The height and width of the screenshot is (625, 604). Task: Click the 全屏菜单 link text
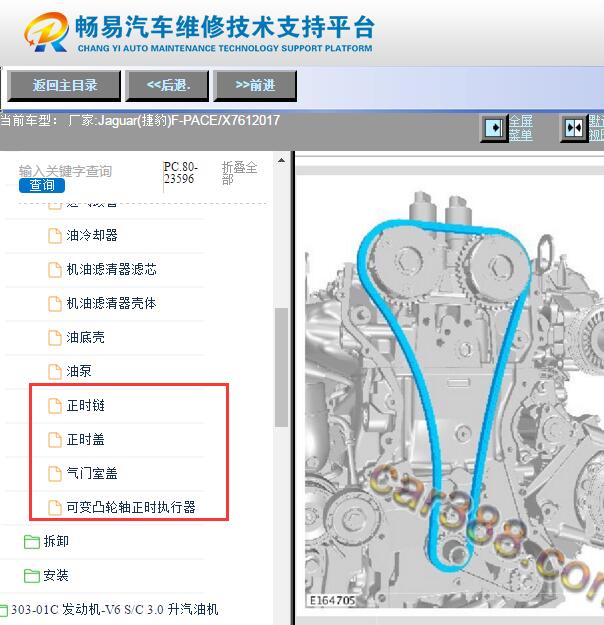coord(521,128)
